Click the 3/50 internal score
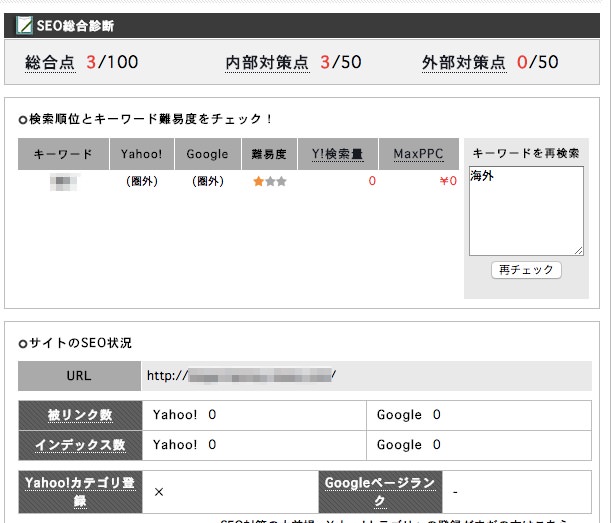The height and width of the screenshot is (523, 612). [x=341, y=62]
